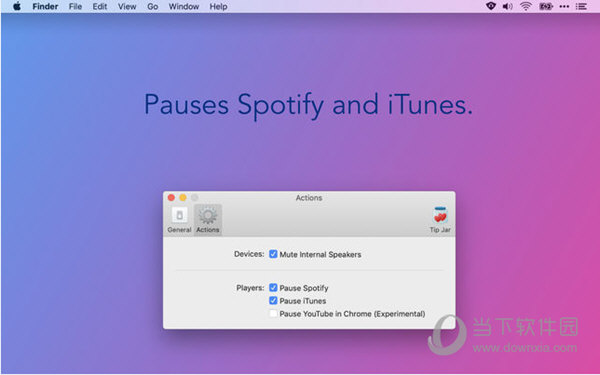The width and height of the screenshot is (600, 375).
Task: Toggle the Pause Spotify checkbox
Action: tap(273, 288)
